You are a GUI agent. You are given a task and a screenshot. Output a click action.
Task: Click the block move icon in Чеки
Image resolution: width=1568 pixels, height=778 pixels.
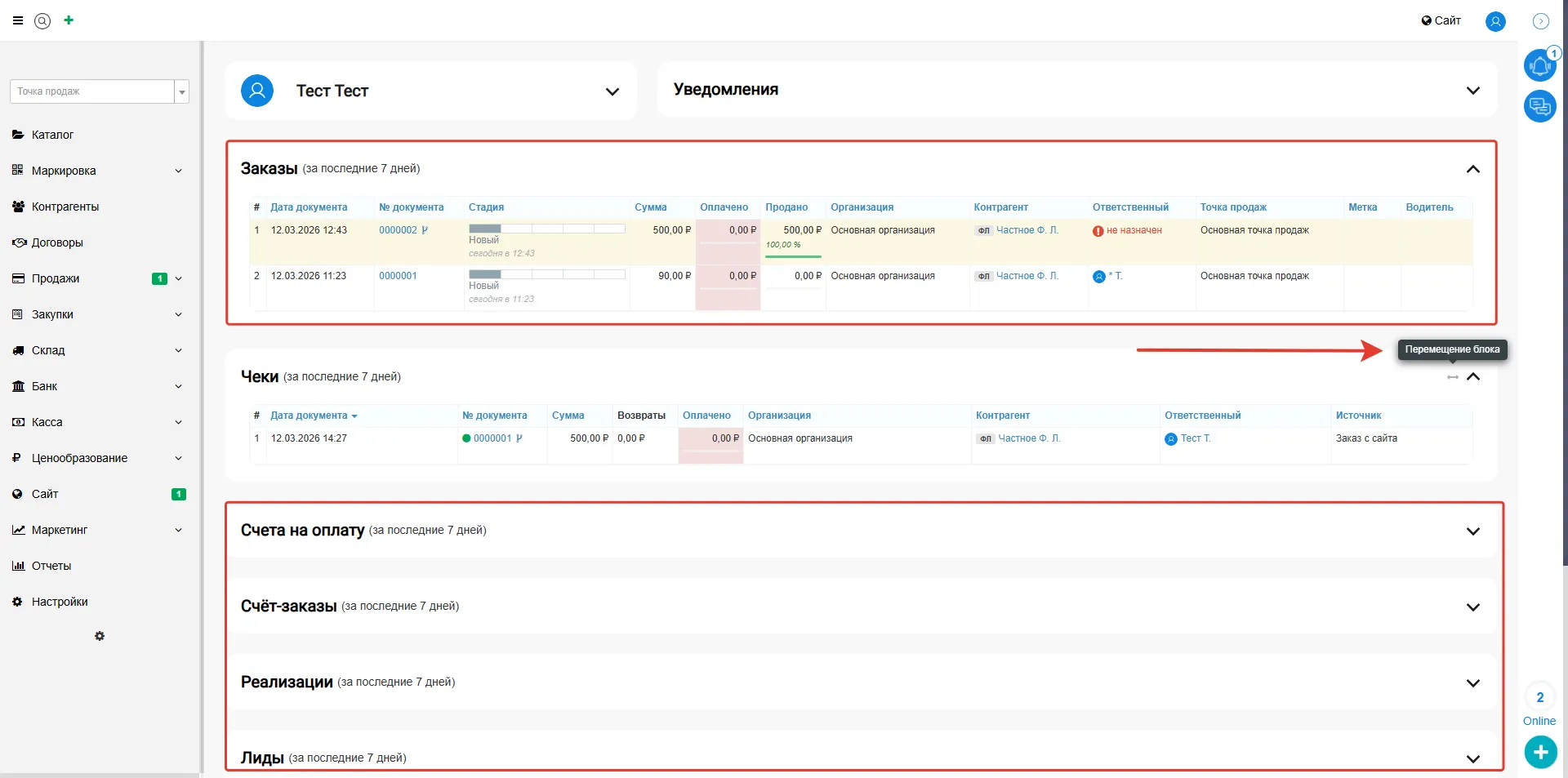pos(1452,377)
